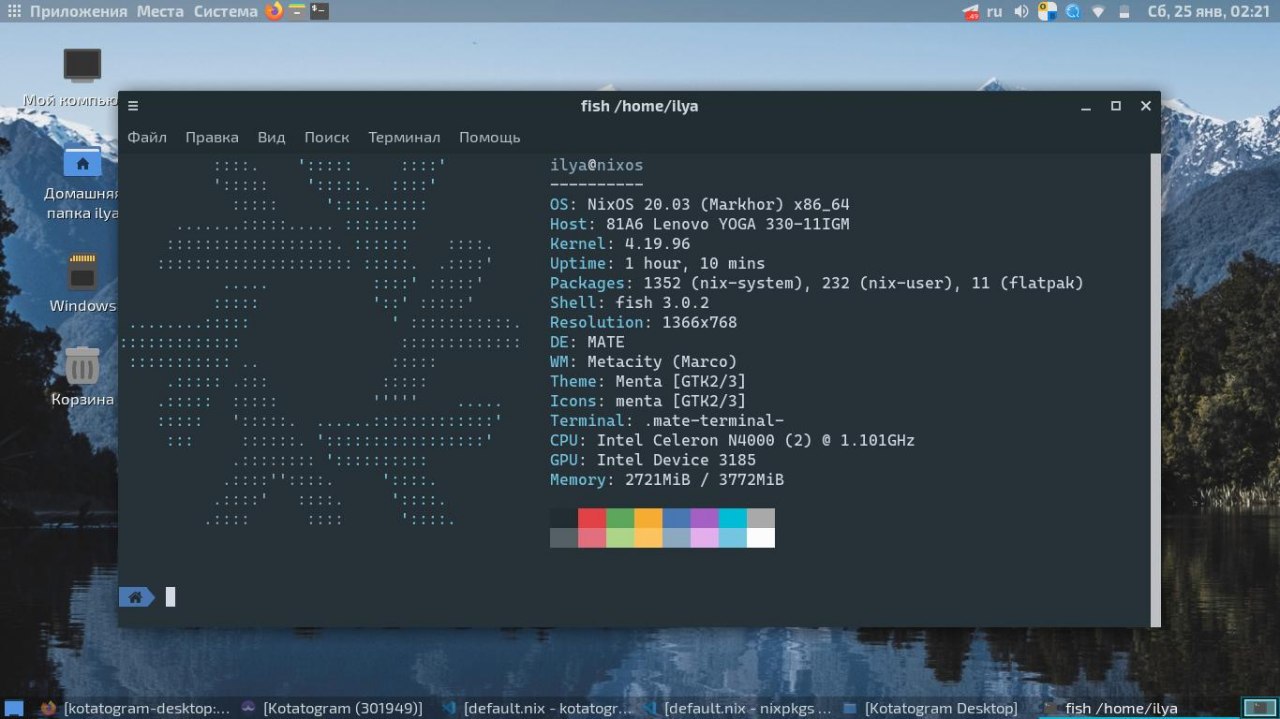Click the Shell: fish 3.0.2 line

click(629, 303)
